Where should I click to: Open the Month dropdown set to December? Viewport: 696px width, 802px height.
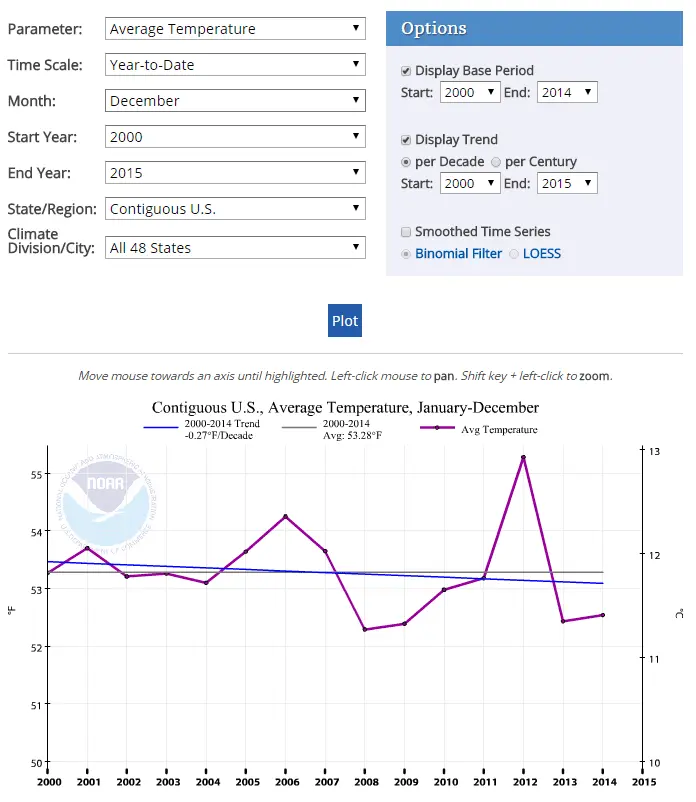point(235,101)
